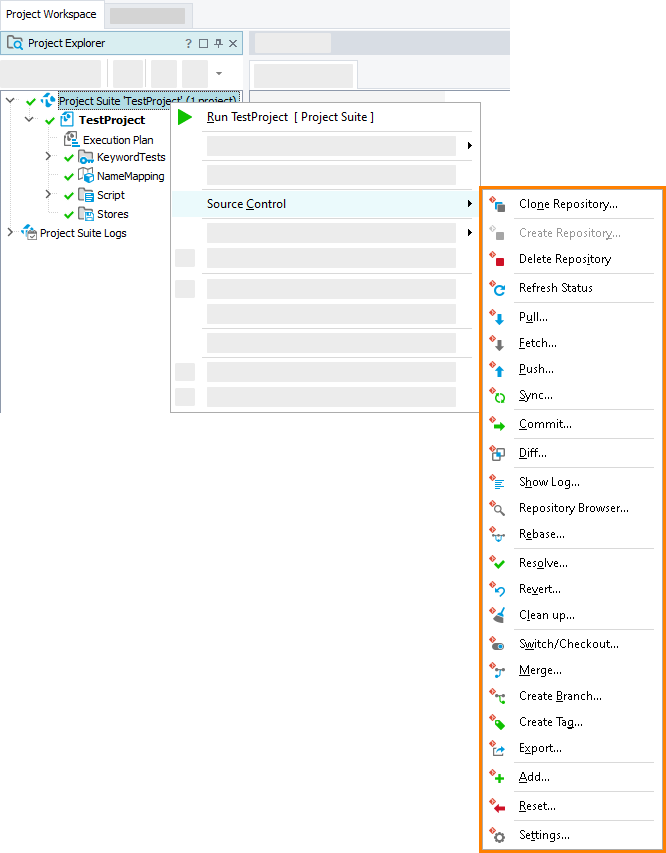Screen dimensions: 666x853
Task: Click the Fetch gray arrow icon
Action: 497,344
